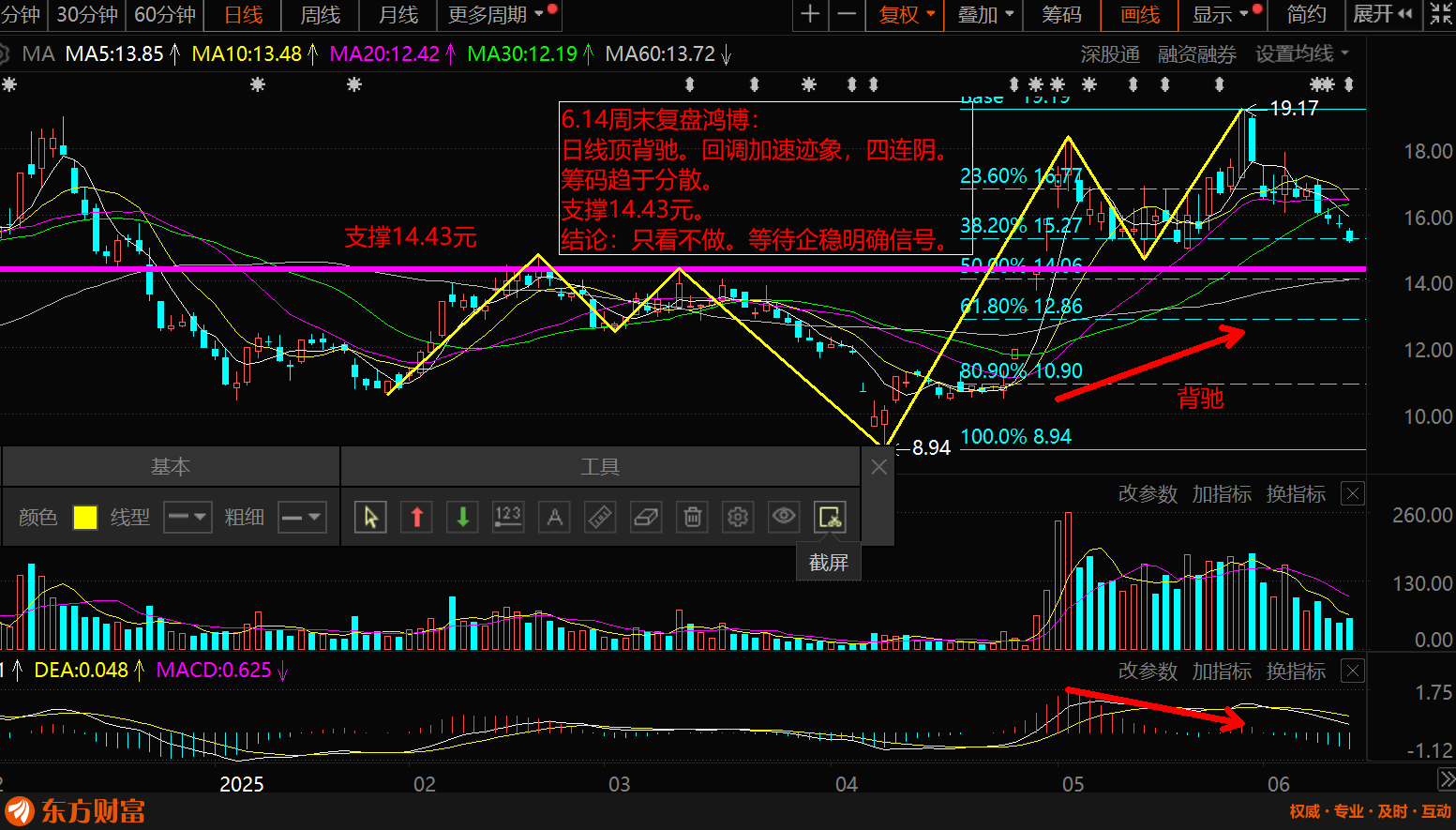1456x830 pixels.
Task: Click the MA20:12.42 indicator label
Action: point(384,54)
